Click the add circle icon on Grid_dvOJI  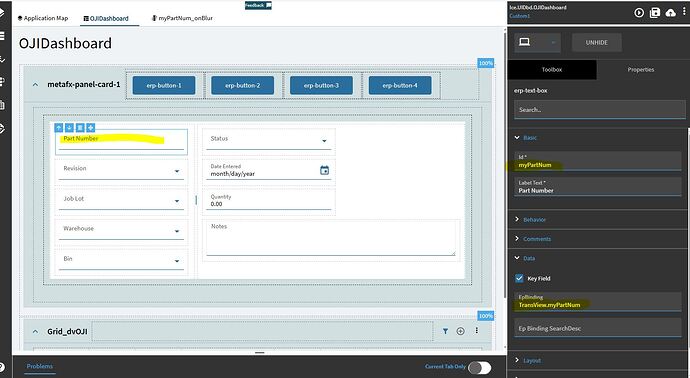(460, 331)
